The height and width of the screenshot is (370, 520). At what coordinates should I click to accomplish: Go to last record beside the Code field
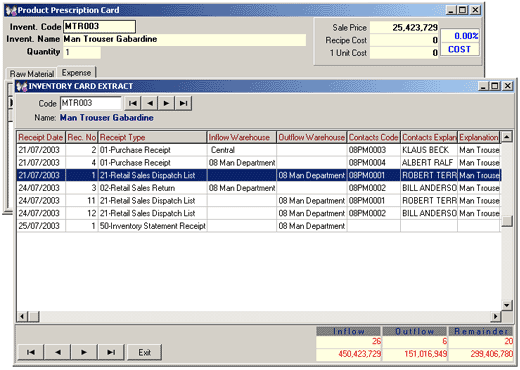tap(183, 103)
